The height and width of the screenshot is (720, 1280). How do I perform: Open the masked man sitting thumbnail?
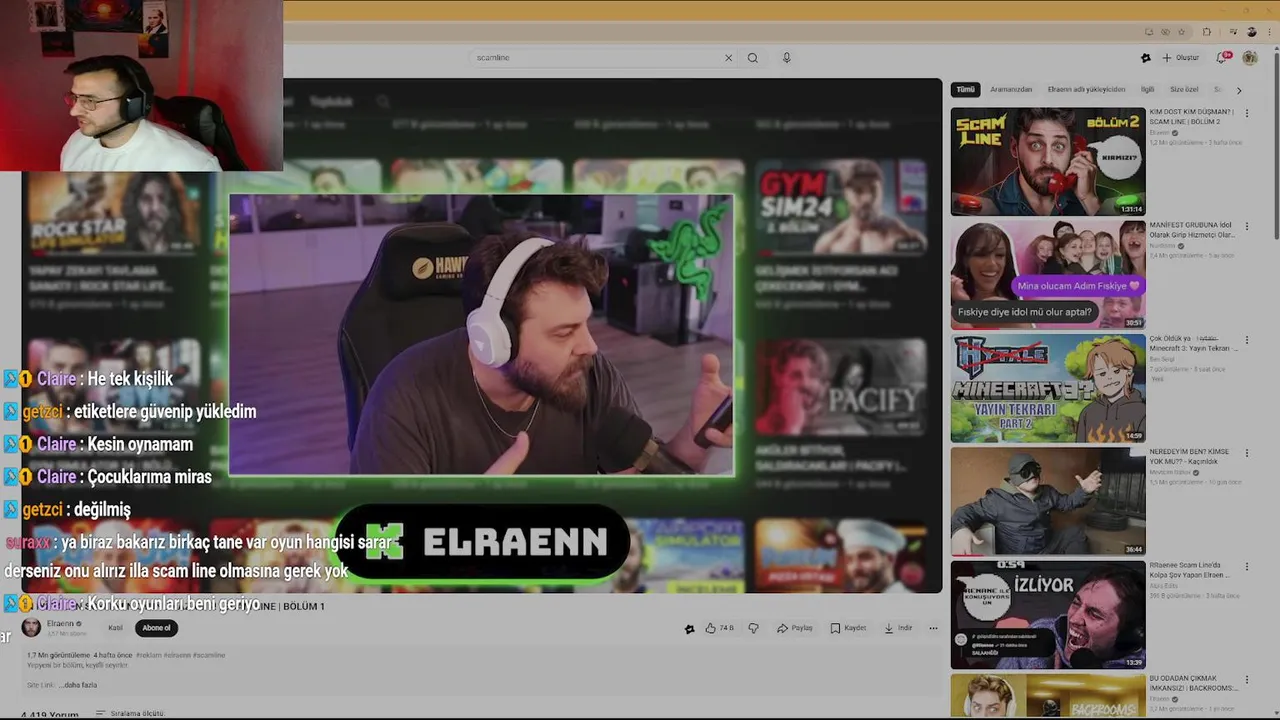[x=1048, y=501]
